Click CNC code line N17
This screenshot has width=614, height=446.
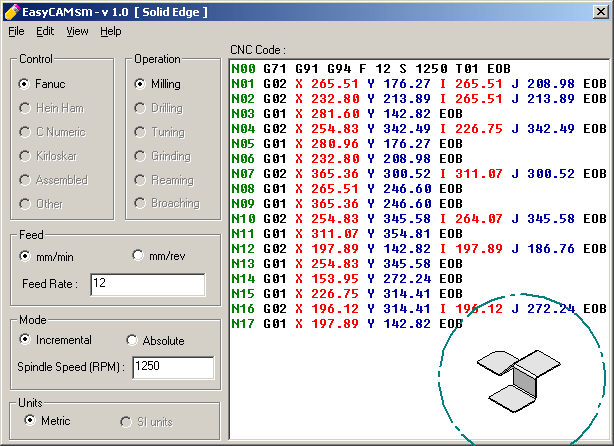coord(347,324)
